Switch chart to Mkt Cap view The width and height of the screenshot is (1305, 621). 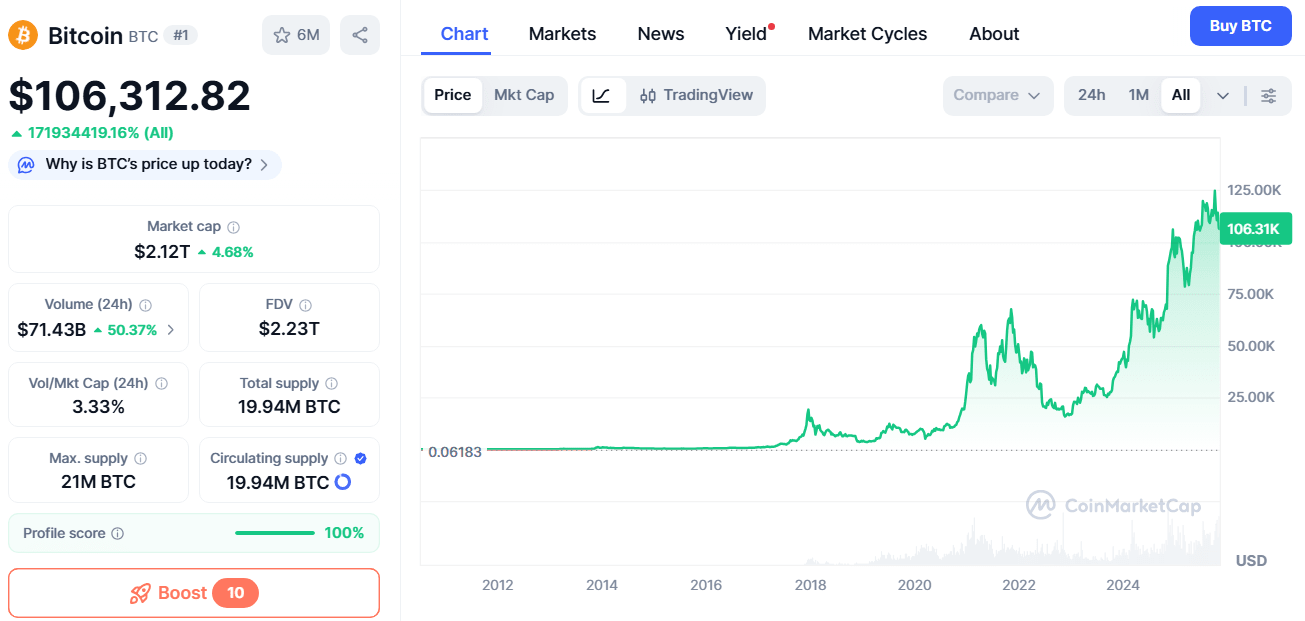[524, 96]
